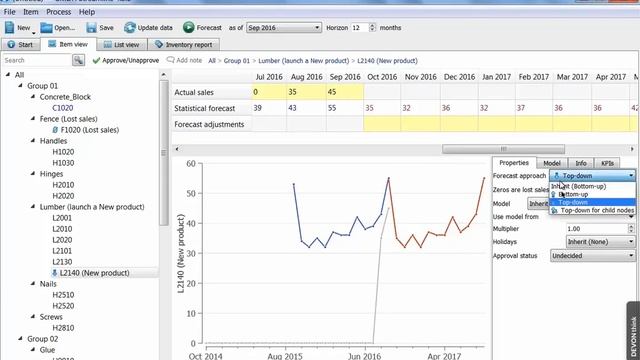Save the project with the Save icon
640x360 pixels.
pos(91,27)
